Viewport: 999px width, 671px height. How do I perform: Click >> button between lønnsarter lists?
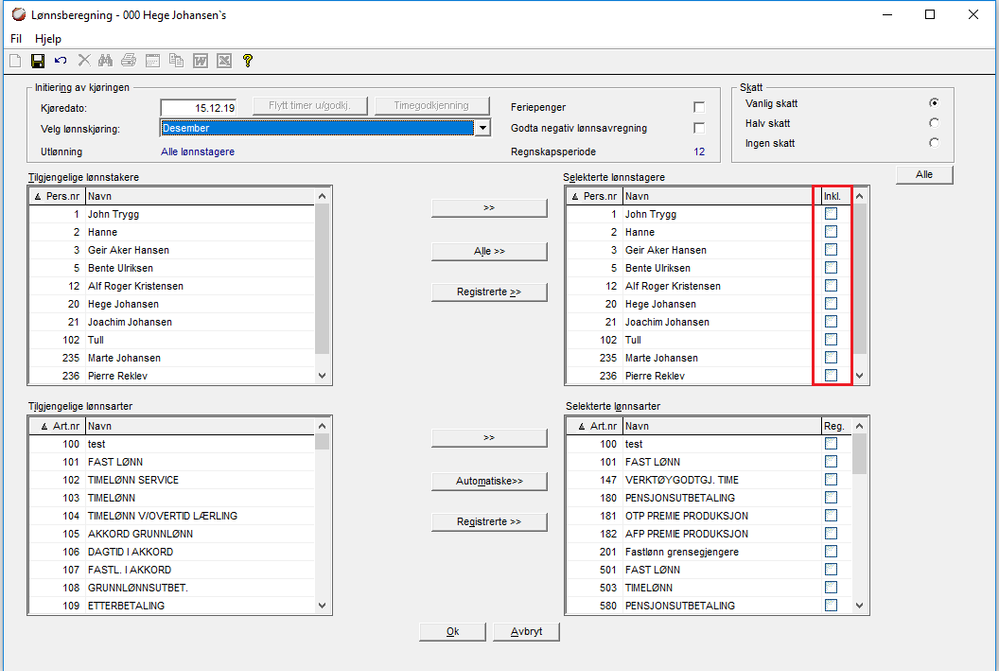[x=489, y=438]
